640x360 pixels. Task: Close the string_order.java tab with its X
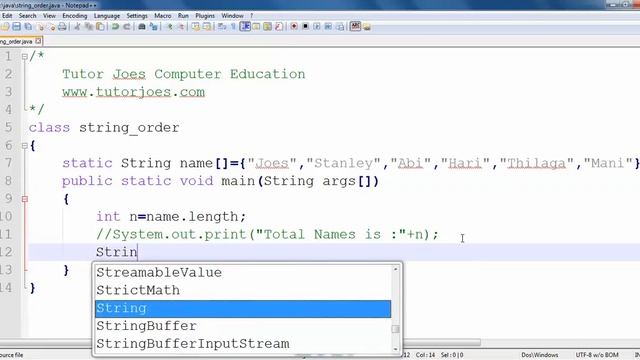click(38, 41)
